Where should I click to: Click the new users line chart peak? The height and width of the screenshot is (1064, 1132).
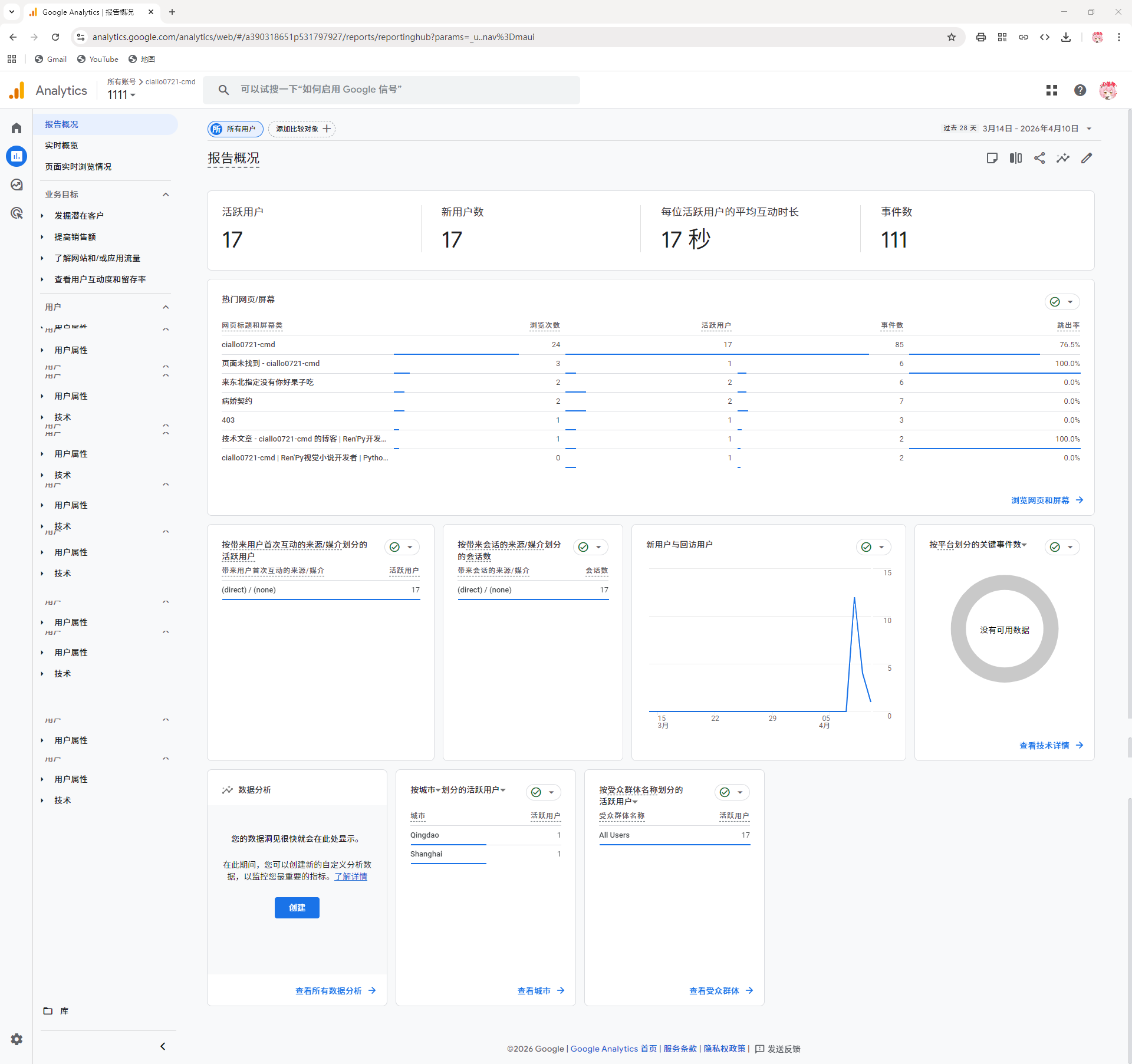pyautogui.click(x=854, y=598)
